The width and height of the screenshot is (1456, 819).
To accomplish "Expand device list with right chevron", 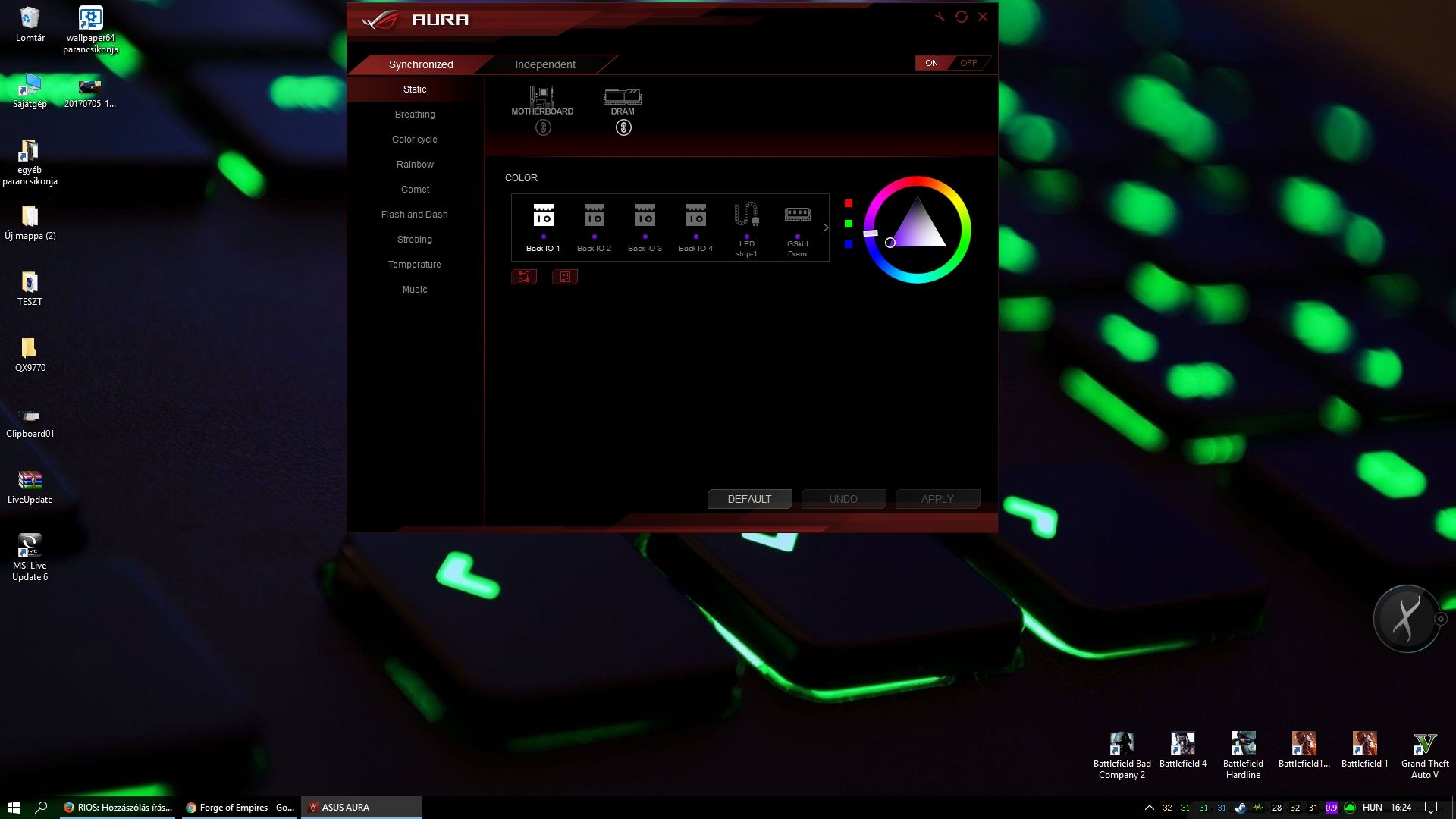I will coord(826,227).
